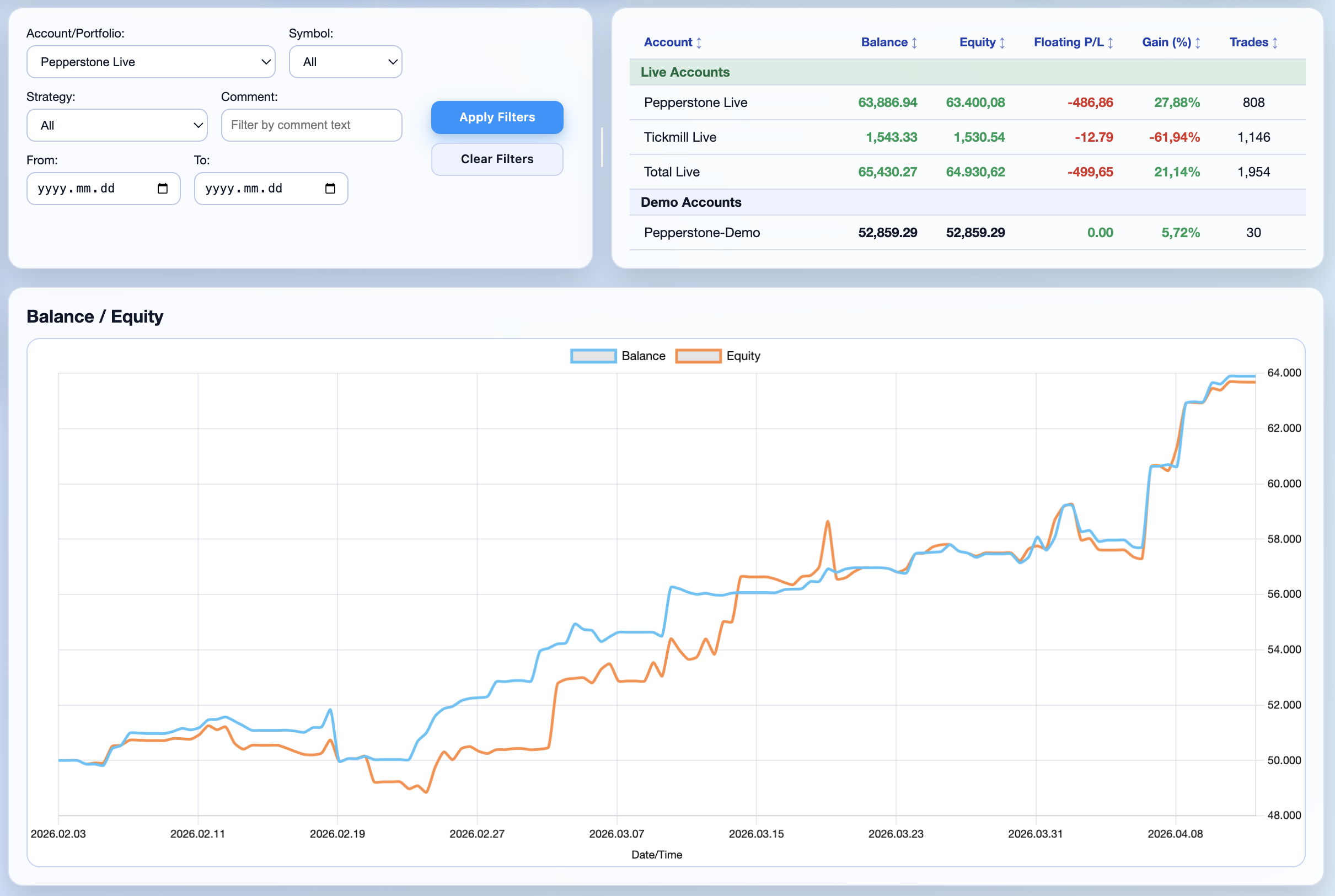Open the Account/Portfolio dropdown
Screen dimensions: 1335x896
[x=151, y=62]
